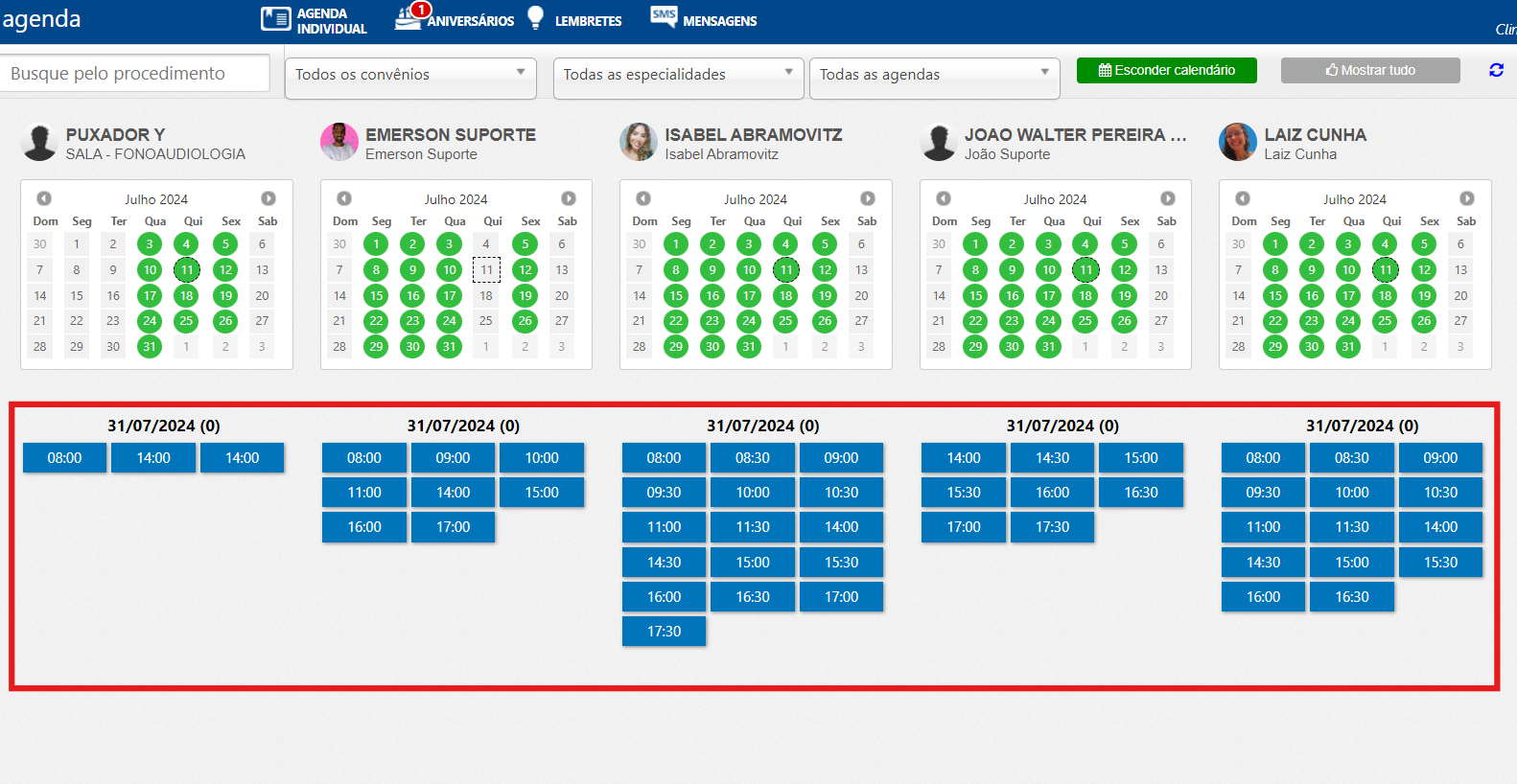Click Mostrar tudo button
Viewport: 1517px width, 784px height.
pos(1370,70)
